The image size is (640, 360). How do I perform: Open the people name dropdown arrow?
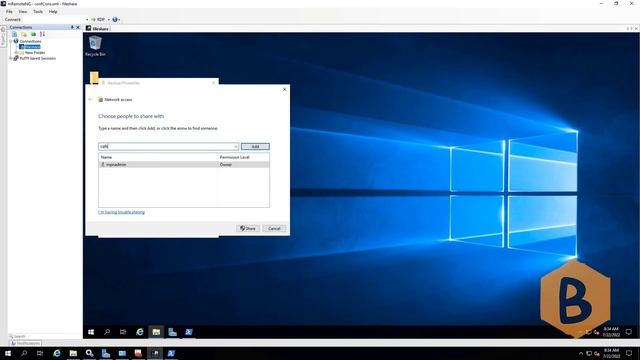pos(236,147)
